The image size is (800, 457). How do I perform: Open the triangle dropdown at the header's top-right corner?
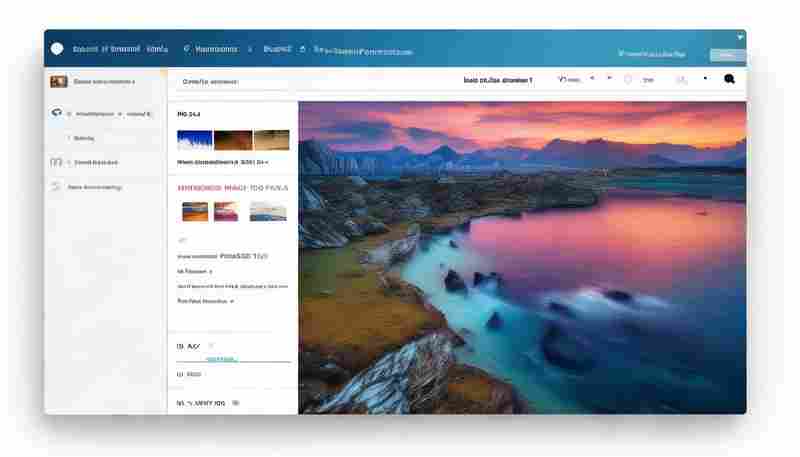(740, 37)
